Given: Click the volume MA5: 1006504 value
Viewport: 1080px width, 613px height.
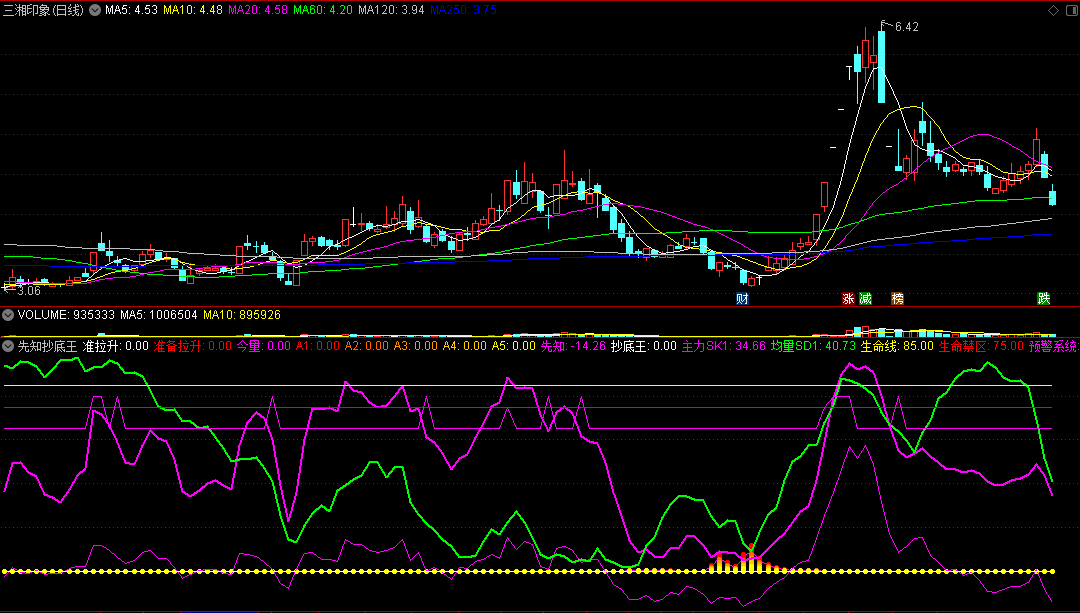Looking at the screenshot, I should click(x=158, y=315).
